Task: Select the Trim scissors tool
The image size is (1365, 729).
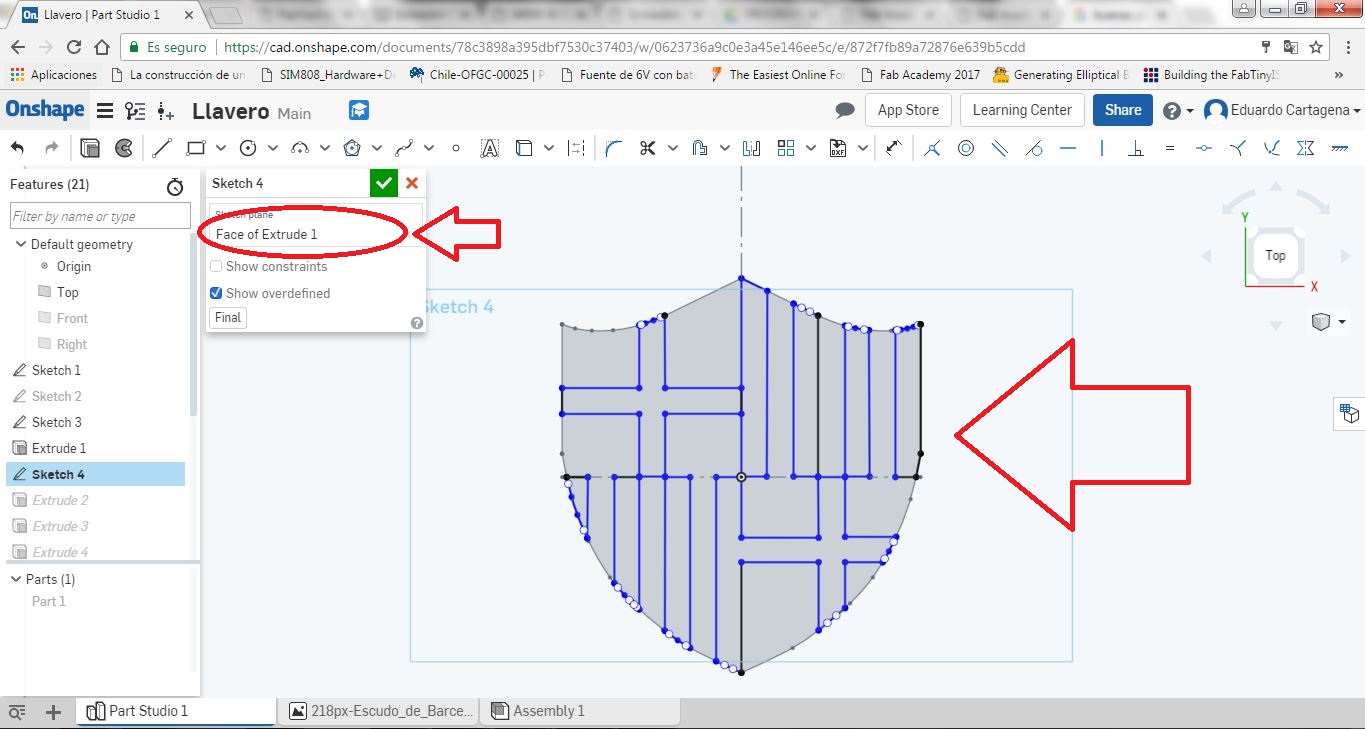Action: (x=647, y=148)
